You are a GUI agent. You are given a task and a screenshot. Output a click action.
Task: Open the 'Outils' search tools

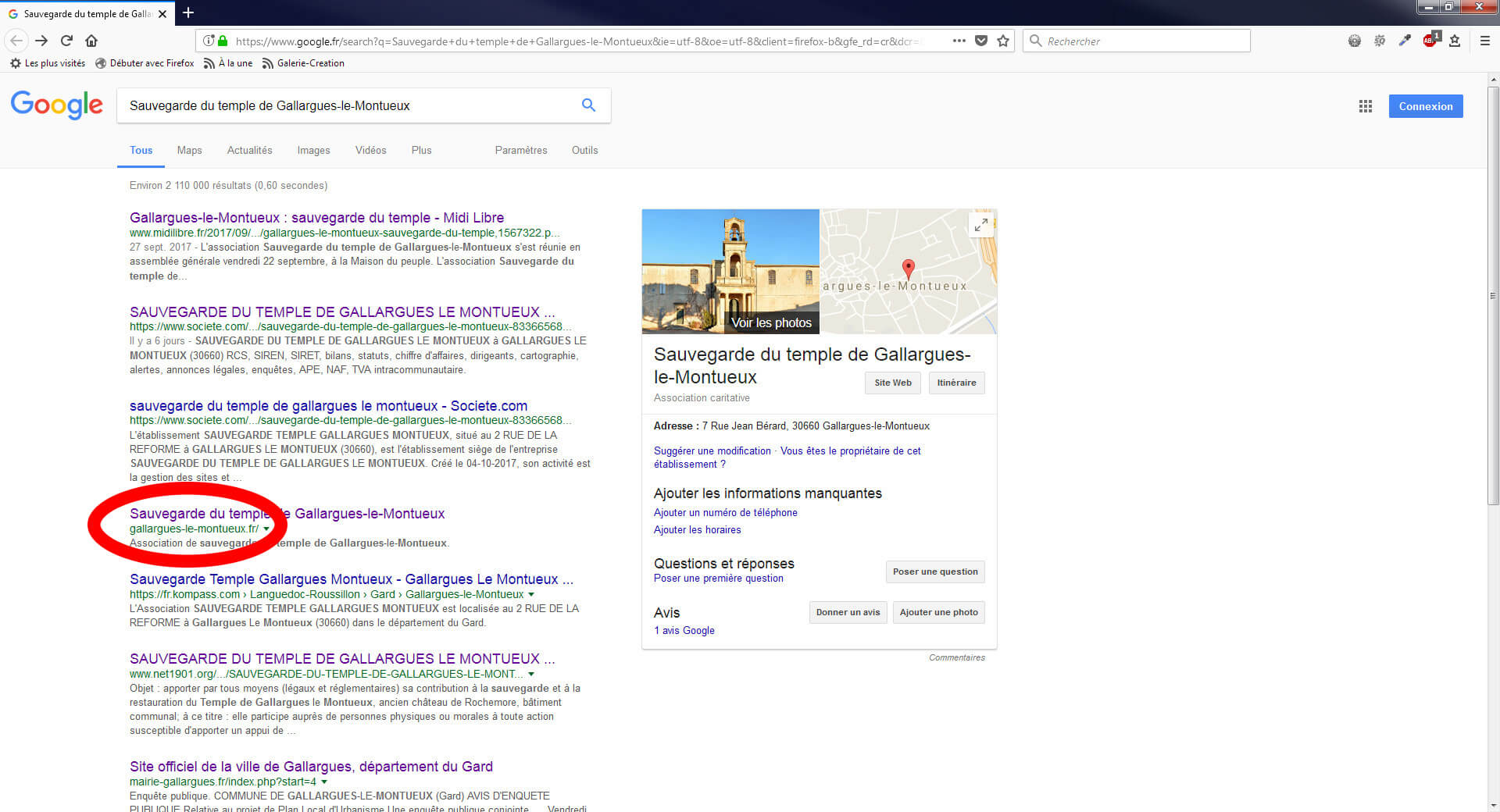pyautogui.click(x=584, y=150)
